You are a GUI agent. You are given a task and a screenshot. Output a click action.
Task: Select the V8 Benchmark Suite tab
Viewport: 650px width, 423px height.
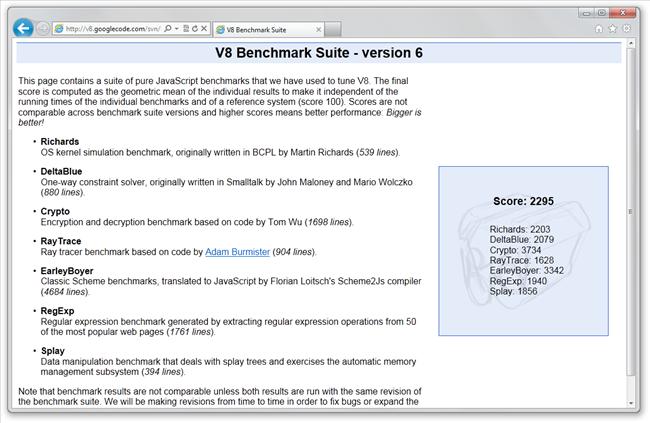268,29
